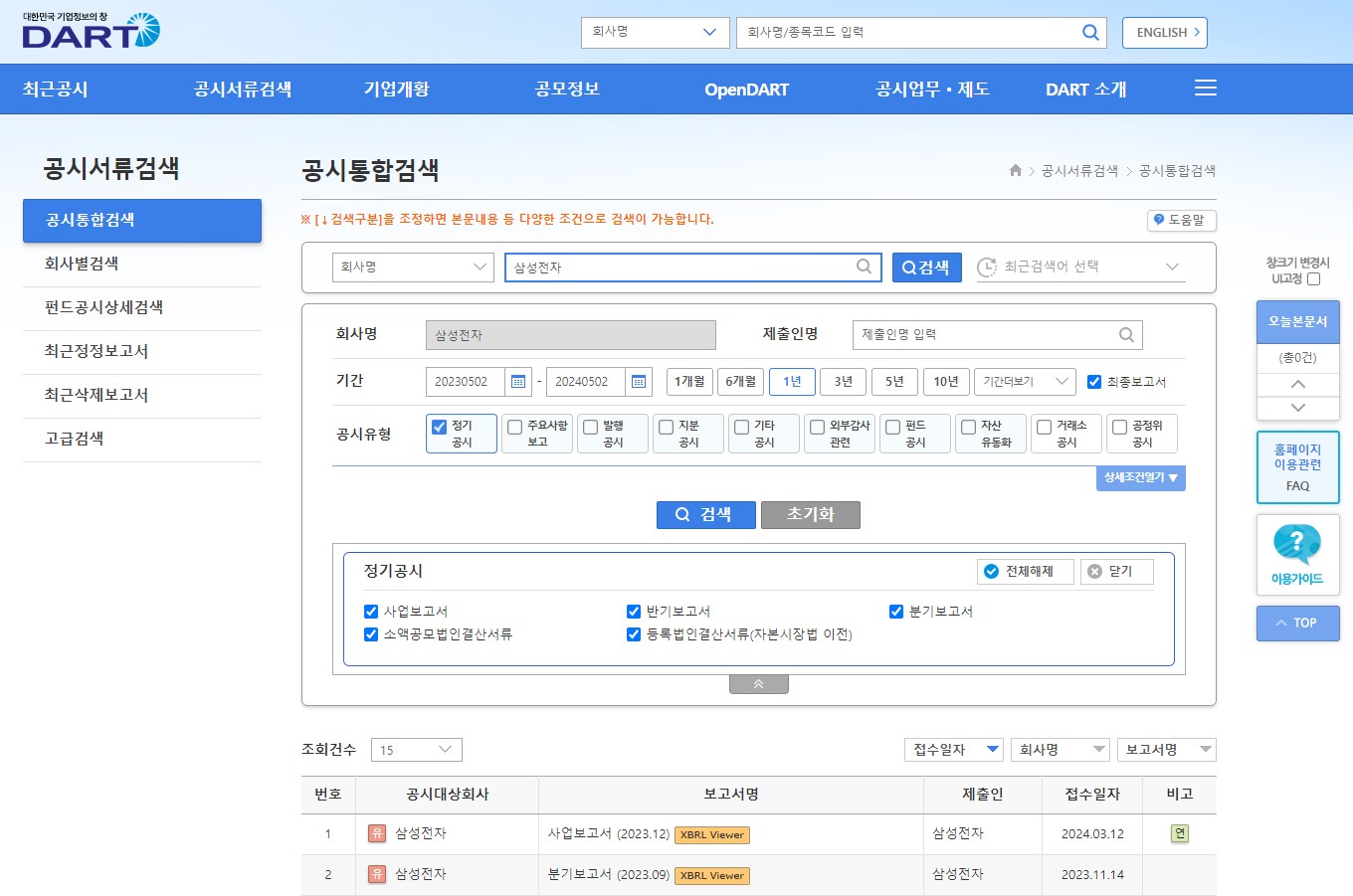The width and height of the screenshot is (1353, 896).
Task: Open the 보고서명 sort dropdown
Action: click(1167, 750)
